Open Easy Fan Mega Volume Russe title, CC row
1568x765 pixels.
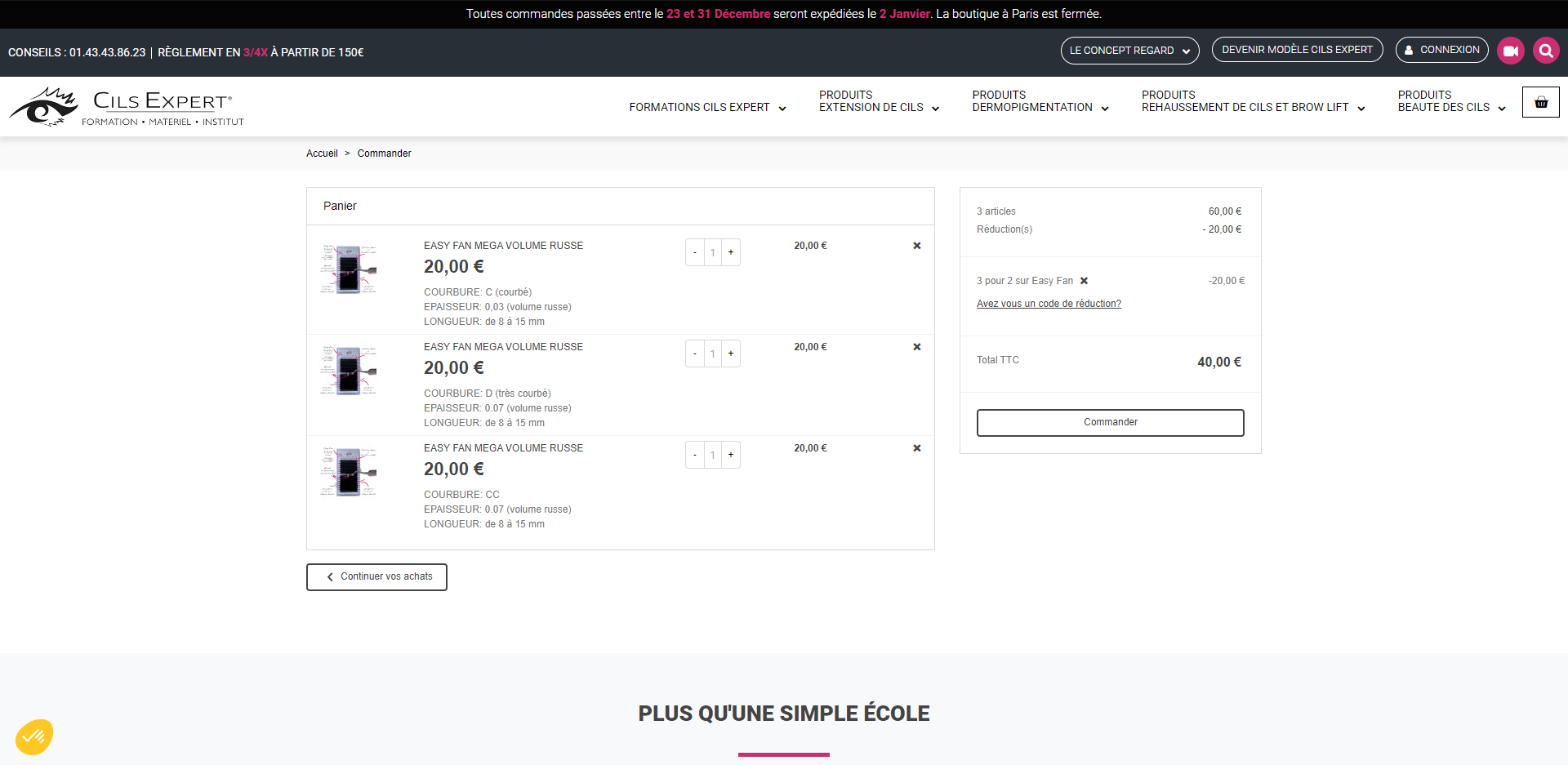pyautogui.click(x=503, y=448)
